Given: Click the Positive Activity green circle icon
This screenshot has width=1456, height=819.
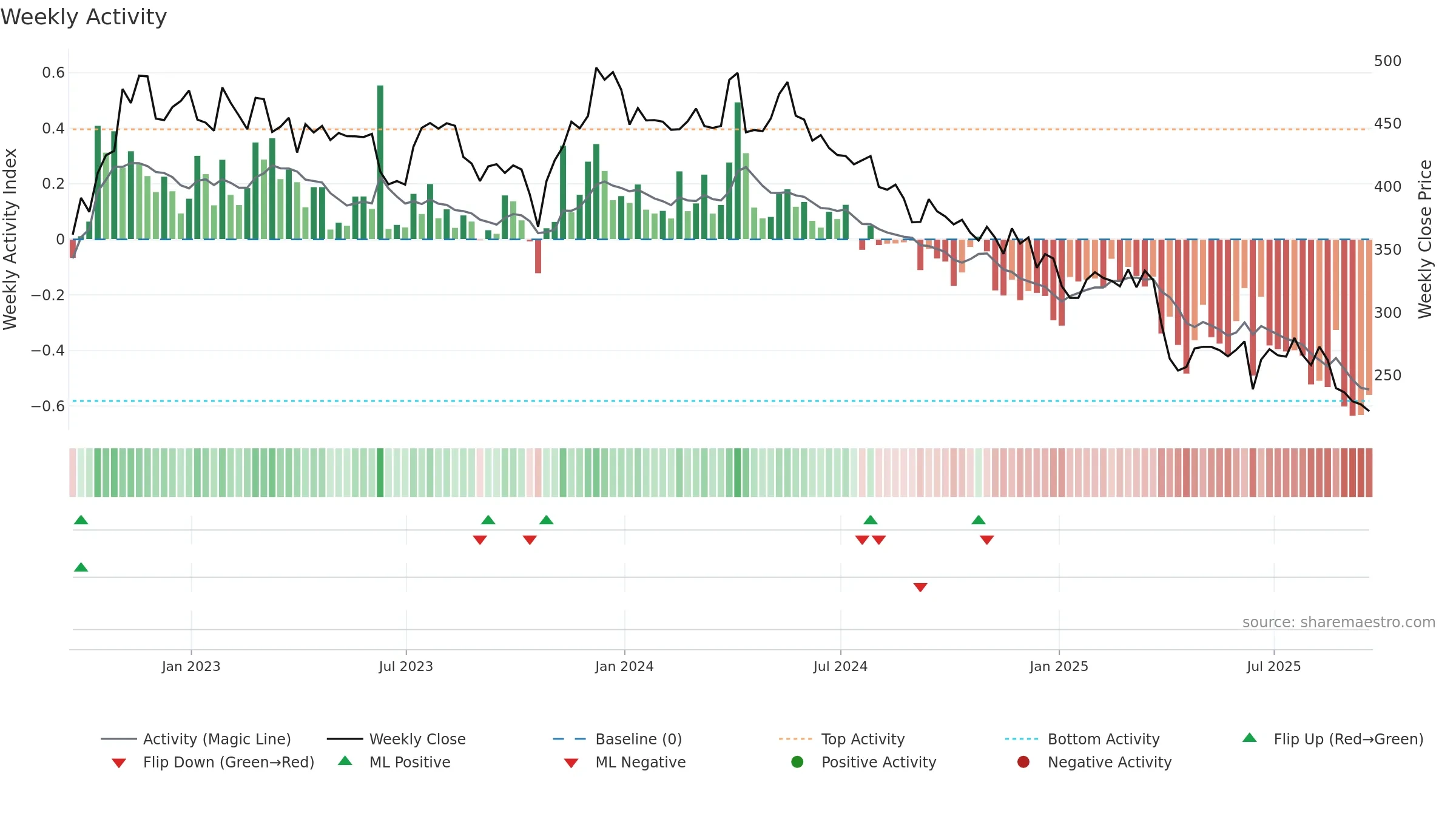Looking at the screenshot, I should 797,761.
